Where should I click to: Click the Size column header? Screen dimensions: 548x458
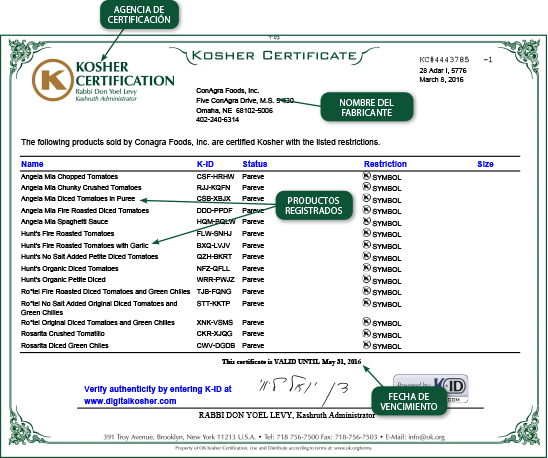point(485,164)
